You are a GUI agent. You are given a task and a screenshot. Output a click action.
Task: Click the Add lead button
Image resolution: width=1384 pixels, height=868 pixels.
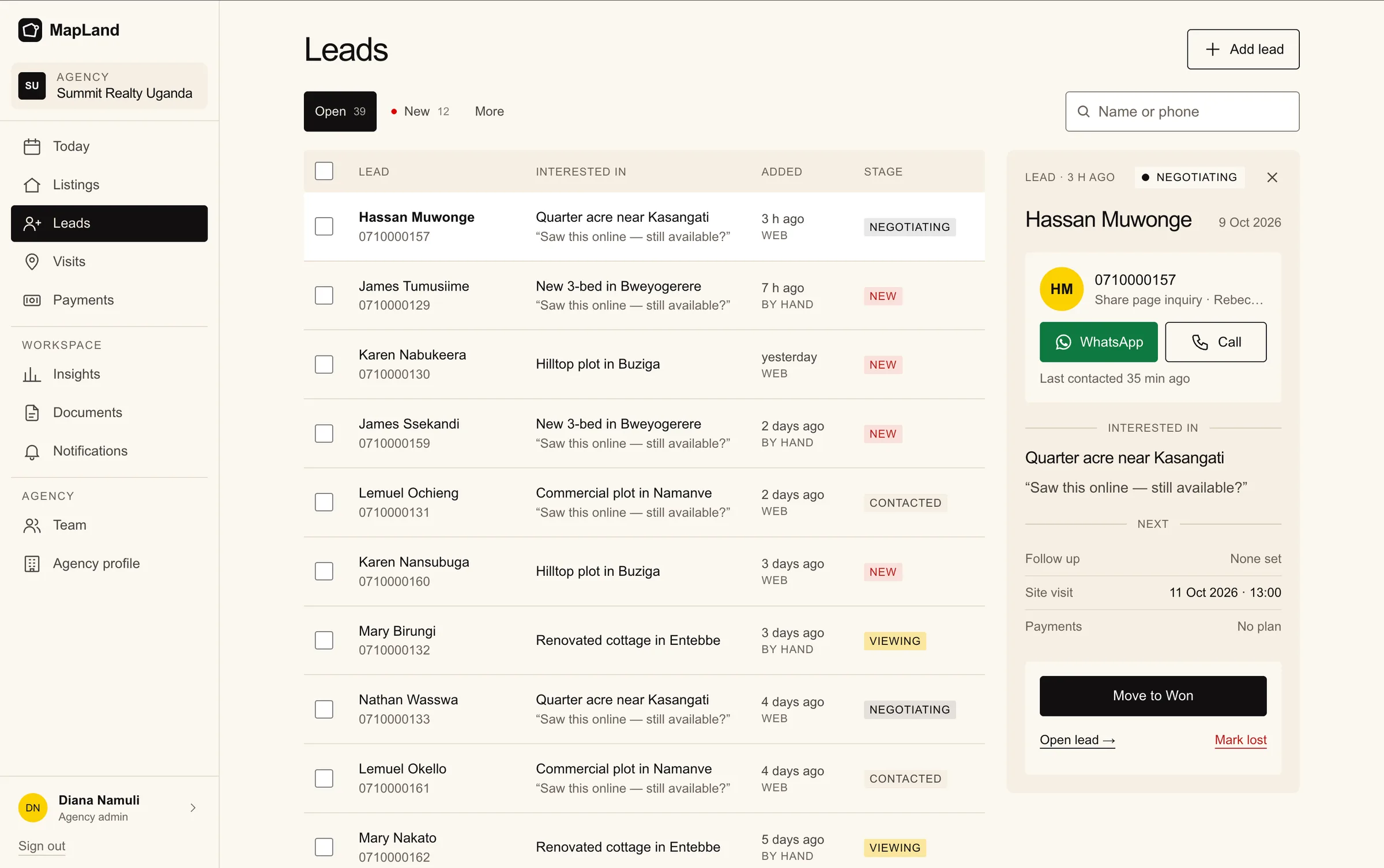1243,50
